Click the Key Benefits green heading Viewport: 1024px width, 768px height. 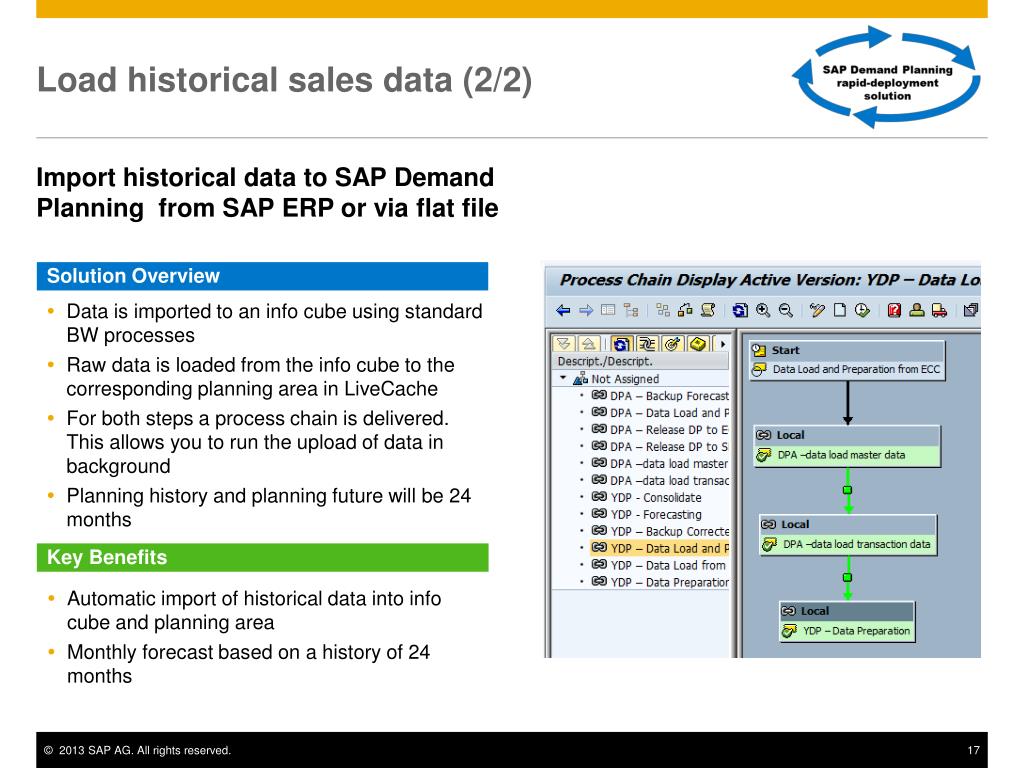click(x=263, y=558)
